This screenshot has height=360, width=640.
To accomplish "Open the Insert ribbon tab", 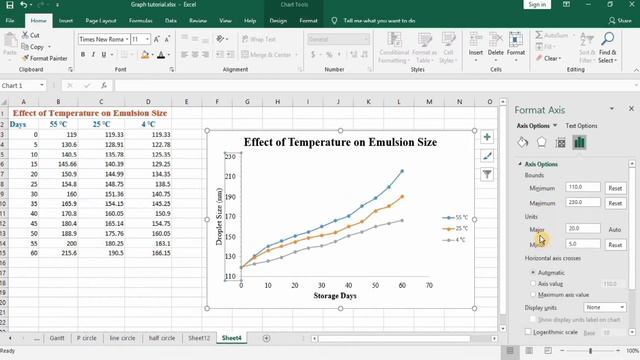I will [66, 20].
